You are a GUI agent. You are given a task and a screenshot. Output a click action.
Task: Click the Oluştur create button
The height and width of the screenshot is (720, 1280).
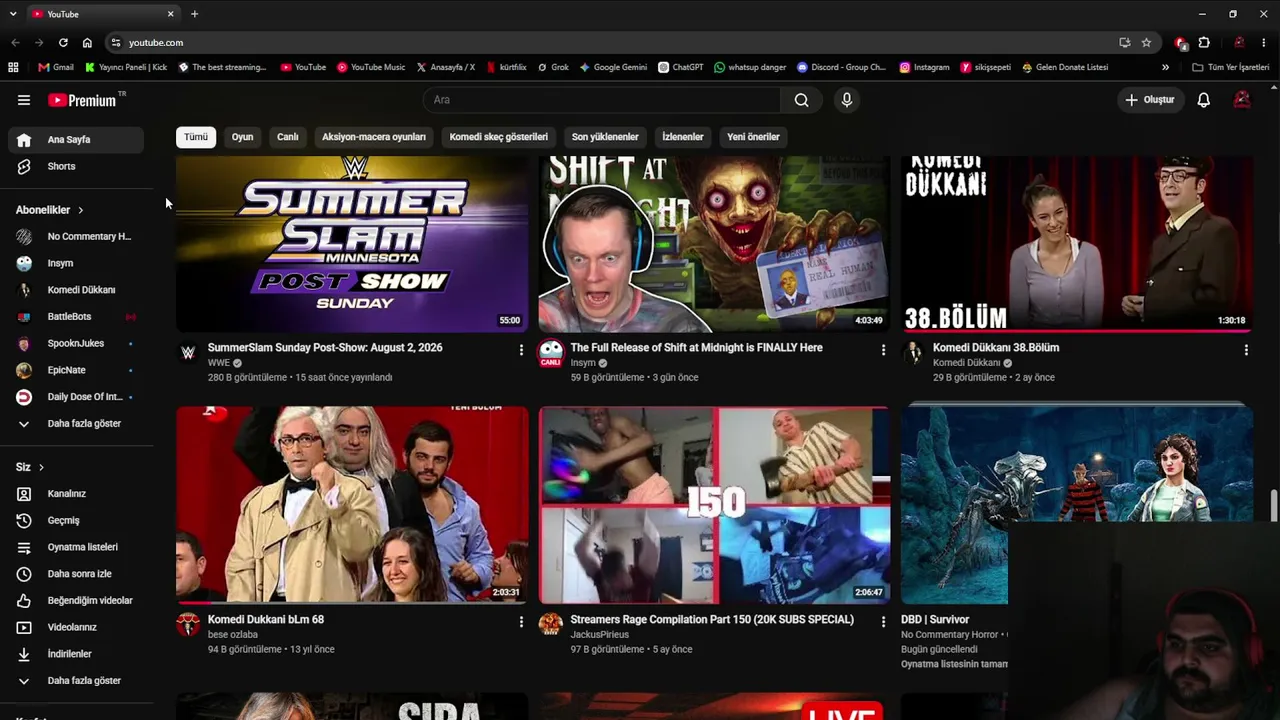click(x=1150, y=100)
